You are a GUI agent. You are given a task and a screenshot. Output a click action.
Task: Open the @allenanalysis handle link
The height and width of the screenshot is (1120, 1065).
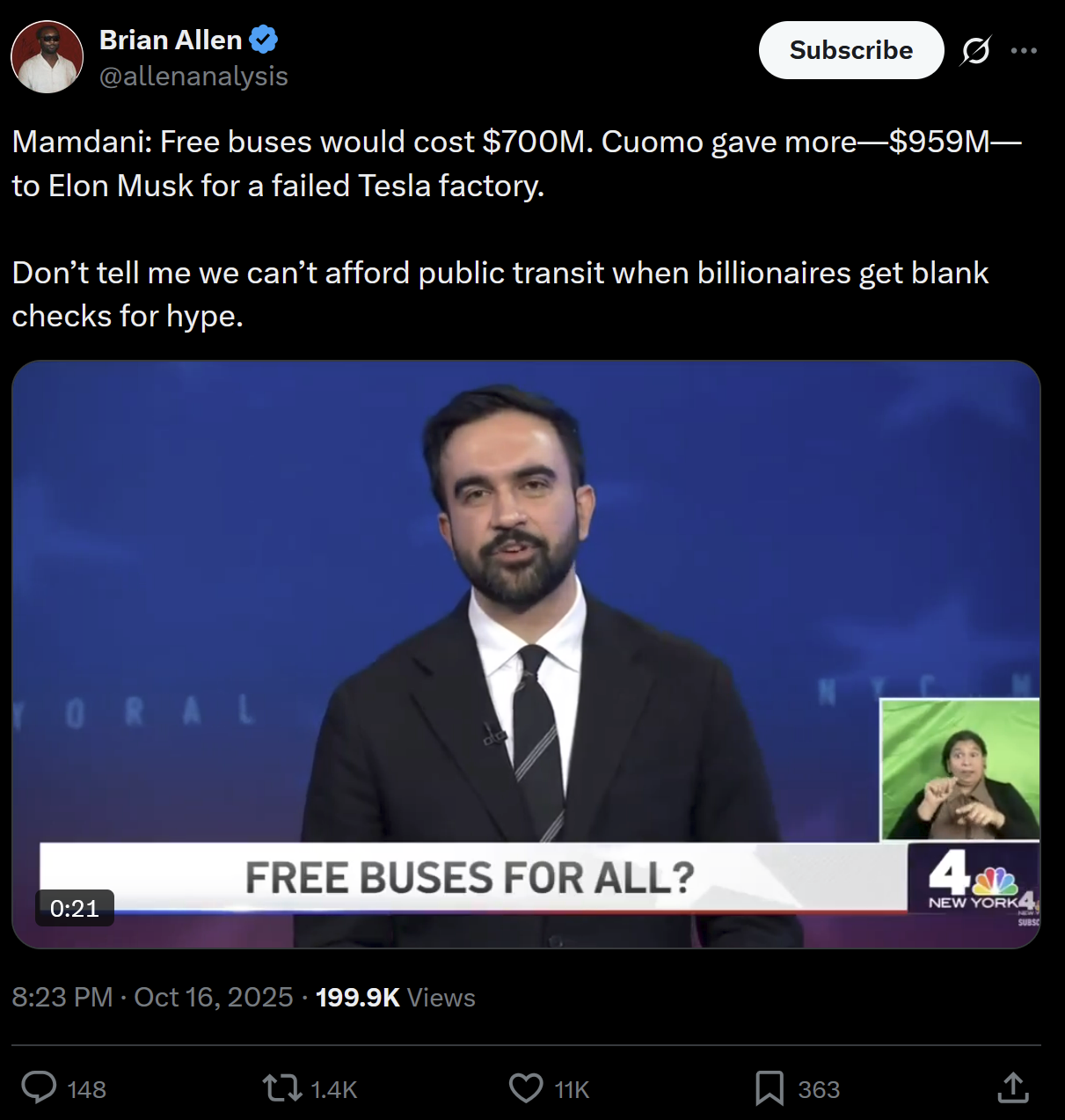click(x=193, y=77)
